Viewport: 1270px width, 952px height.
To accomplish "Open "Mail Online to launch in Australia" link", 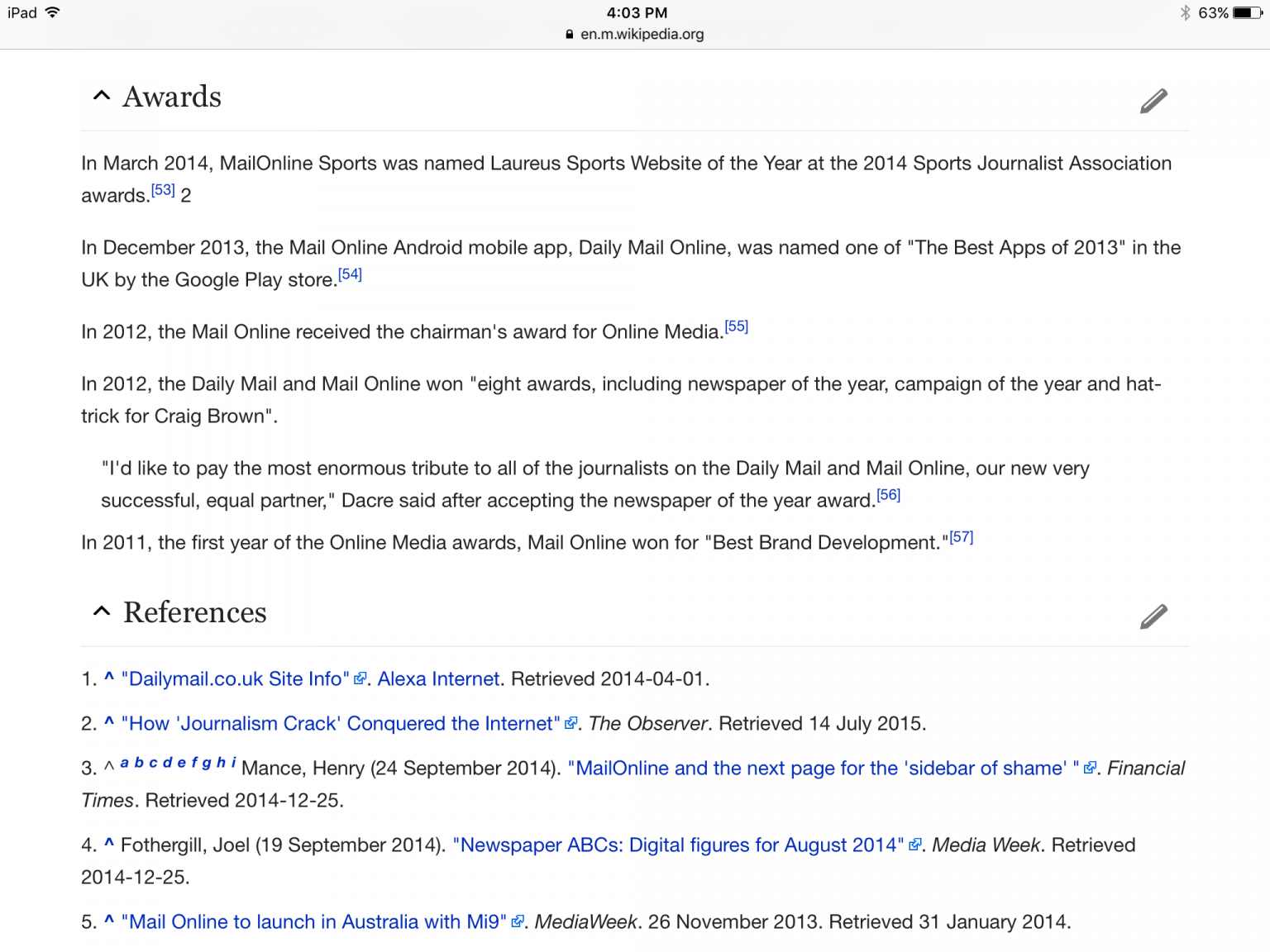I will pos(314,921).
